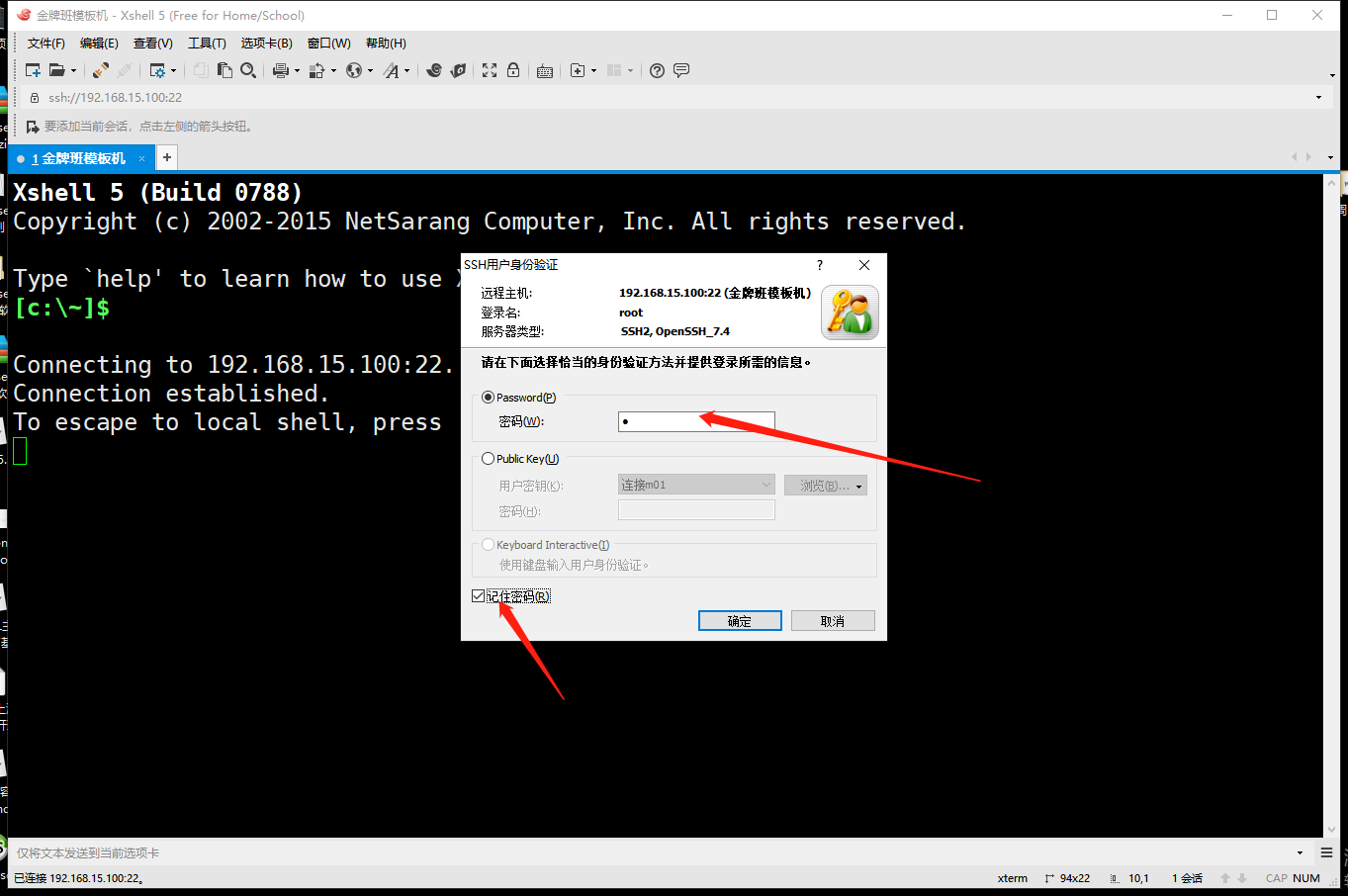Click the globe Encoding toolbar icon
1348x896 pixels.
353,70
